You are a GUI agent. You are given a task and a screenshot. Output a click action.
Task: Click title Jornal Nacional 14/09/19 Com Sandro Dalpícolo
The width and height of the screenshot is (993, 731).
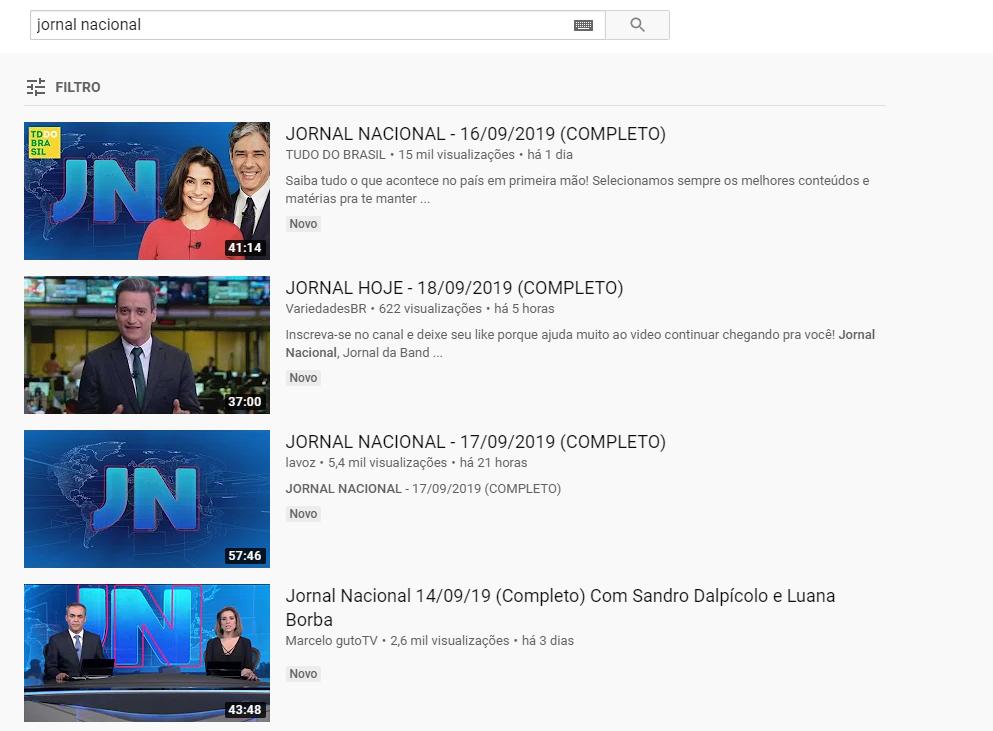[x=560, y=607]
